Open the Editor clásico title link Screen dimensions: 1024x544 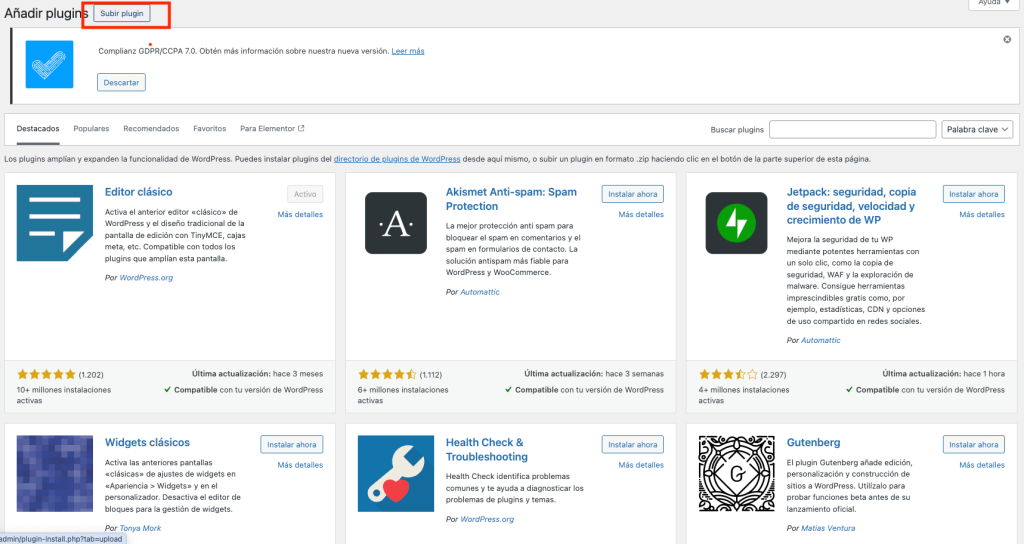(138, 192)
